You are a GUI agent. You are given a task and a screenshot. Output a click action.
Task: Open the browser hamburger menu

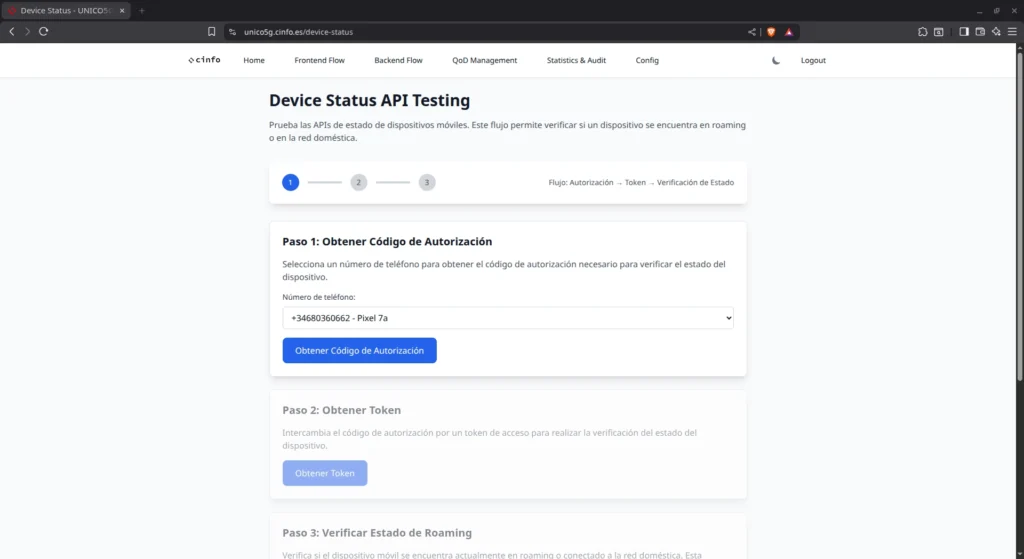[1012, 32]
